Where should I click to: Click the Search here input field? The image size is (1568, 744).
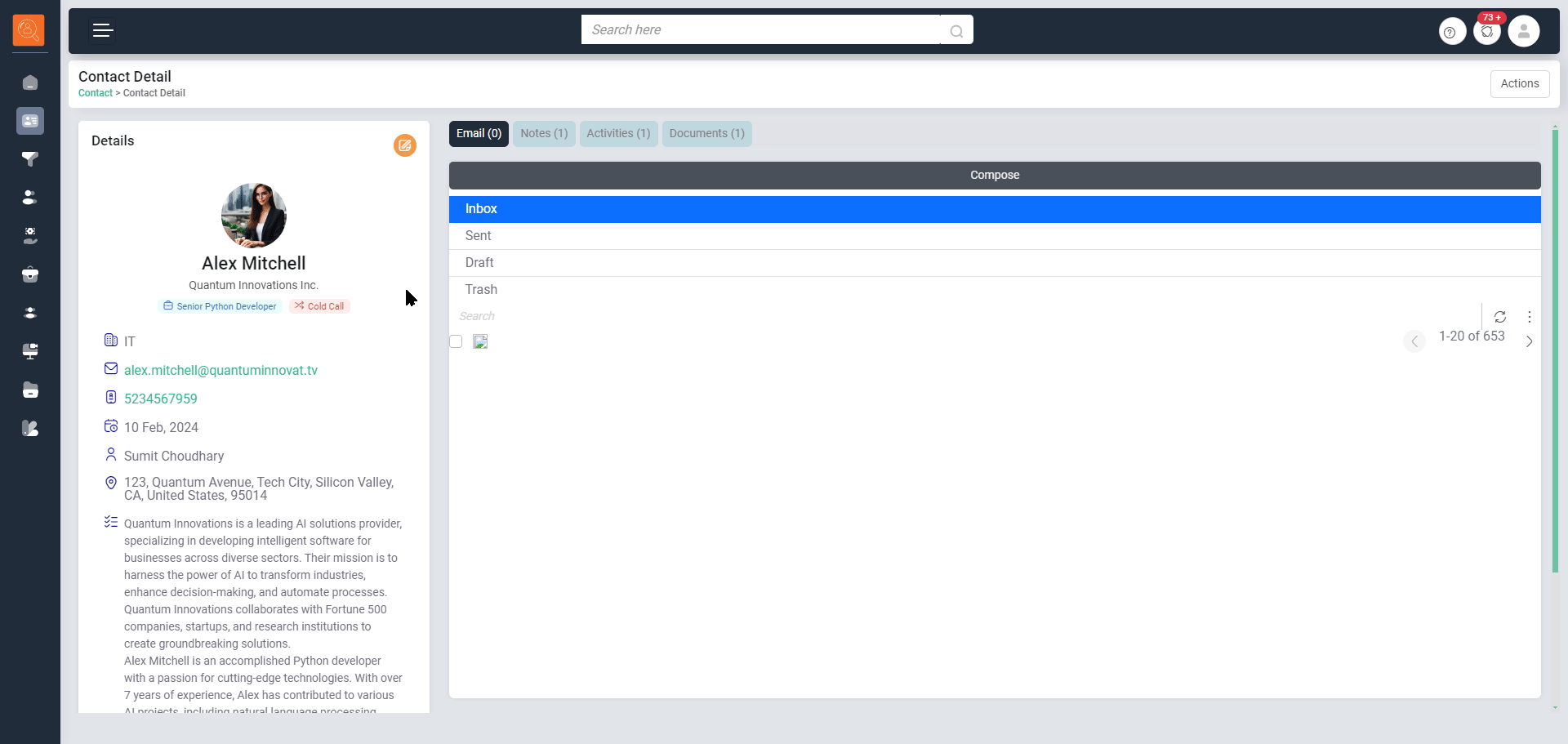(759, 30)
